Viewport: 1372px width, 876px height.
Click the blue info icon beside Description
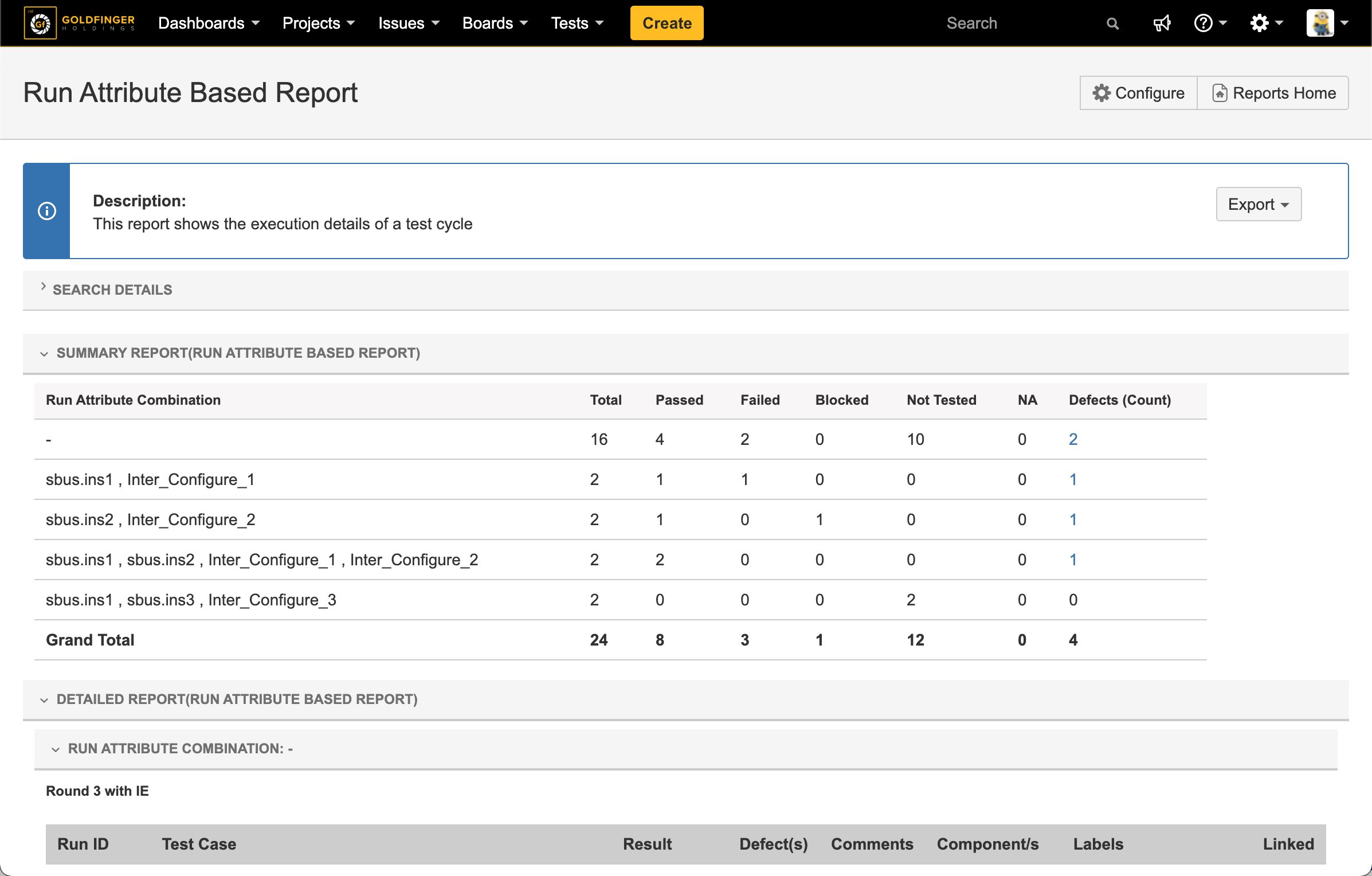47,211
